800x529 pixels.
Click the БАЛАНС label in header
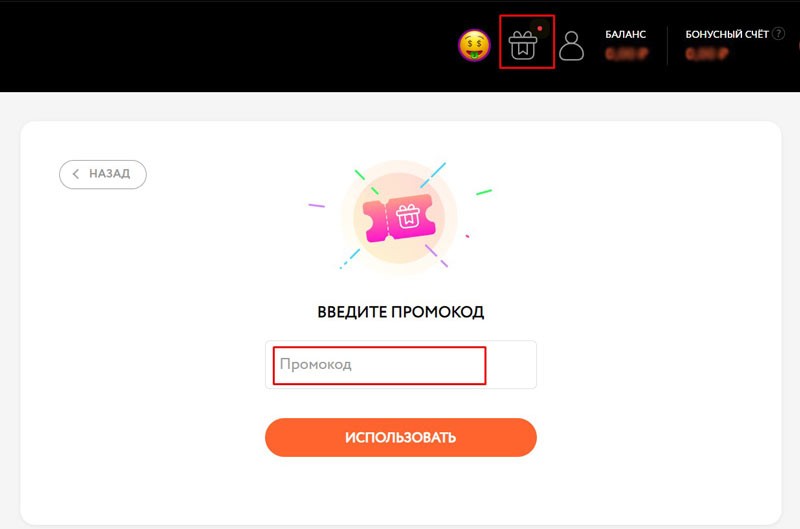[x=626, y=34]
